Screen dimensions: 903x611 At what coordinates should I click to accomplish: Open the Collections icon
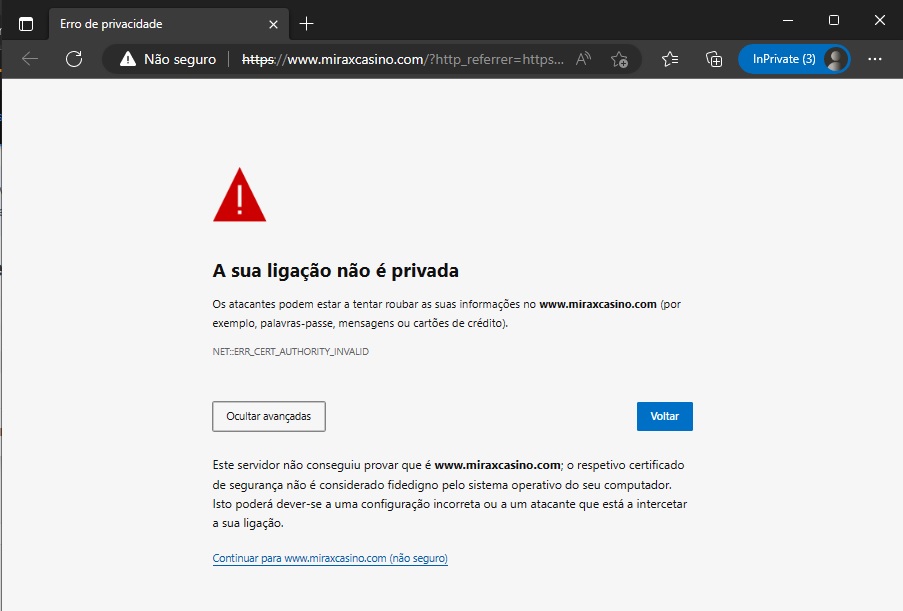pyautogui.click(x=714, y=59)
